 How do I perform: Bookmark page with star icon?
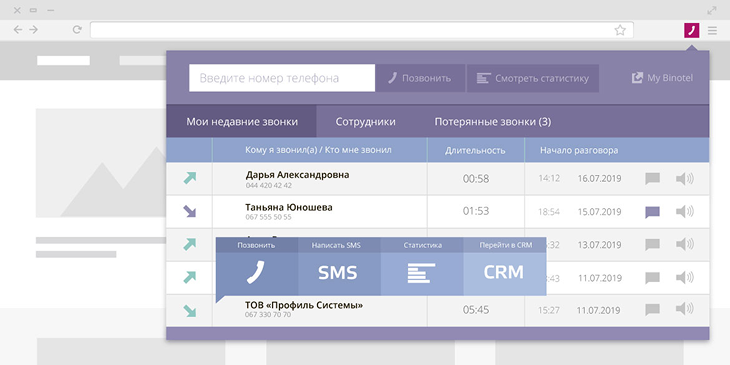[x=620, y=30]
